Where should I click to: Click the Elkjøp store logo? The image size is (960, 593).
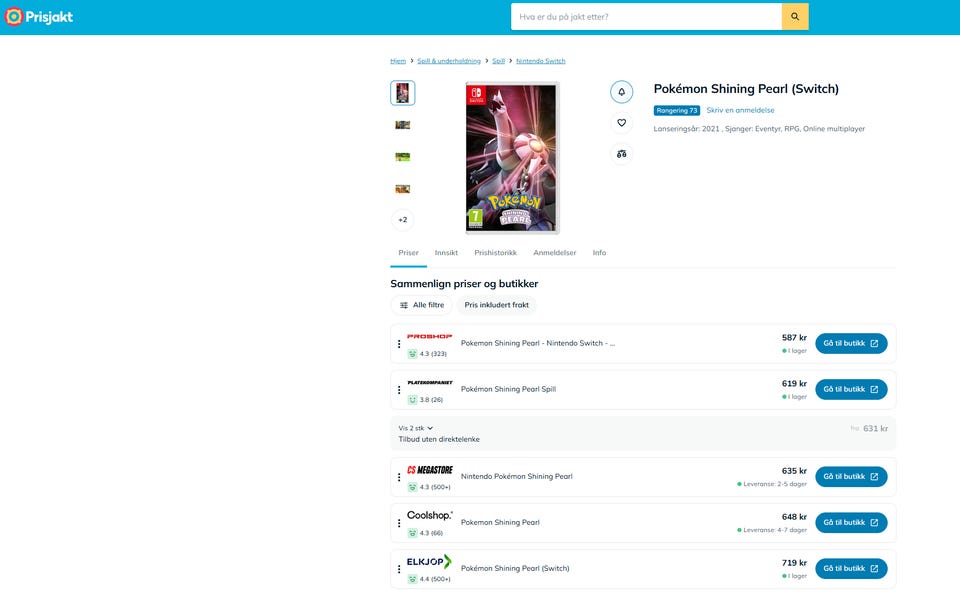tap(429, 561)
